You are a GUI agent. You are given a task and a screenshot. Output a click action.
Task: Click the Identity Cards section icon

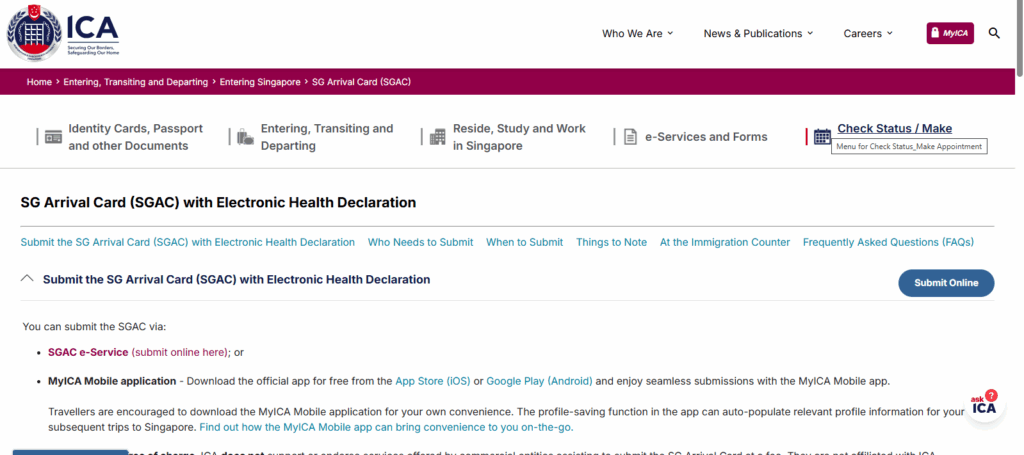pos(53,137)
